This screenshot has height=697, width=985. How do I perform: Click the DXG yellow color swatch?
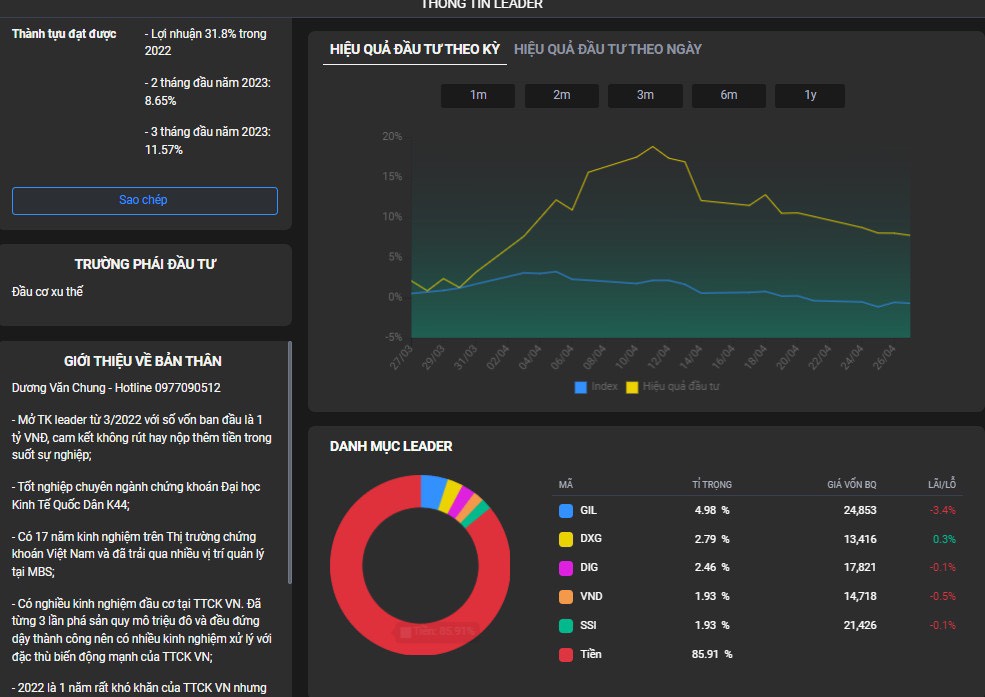(x=566, y=539)
